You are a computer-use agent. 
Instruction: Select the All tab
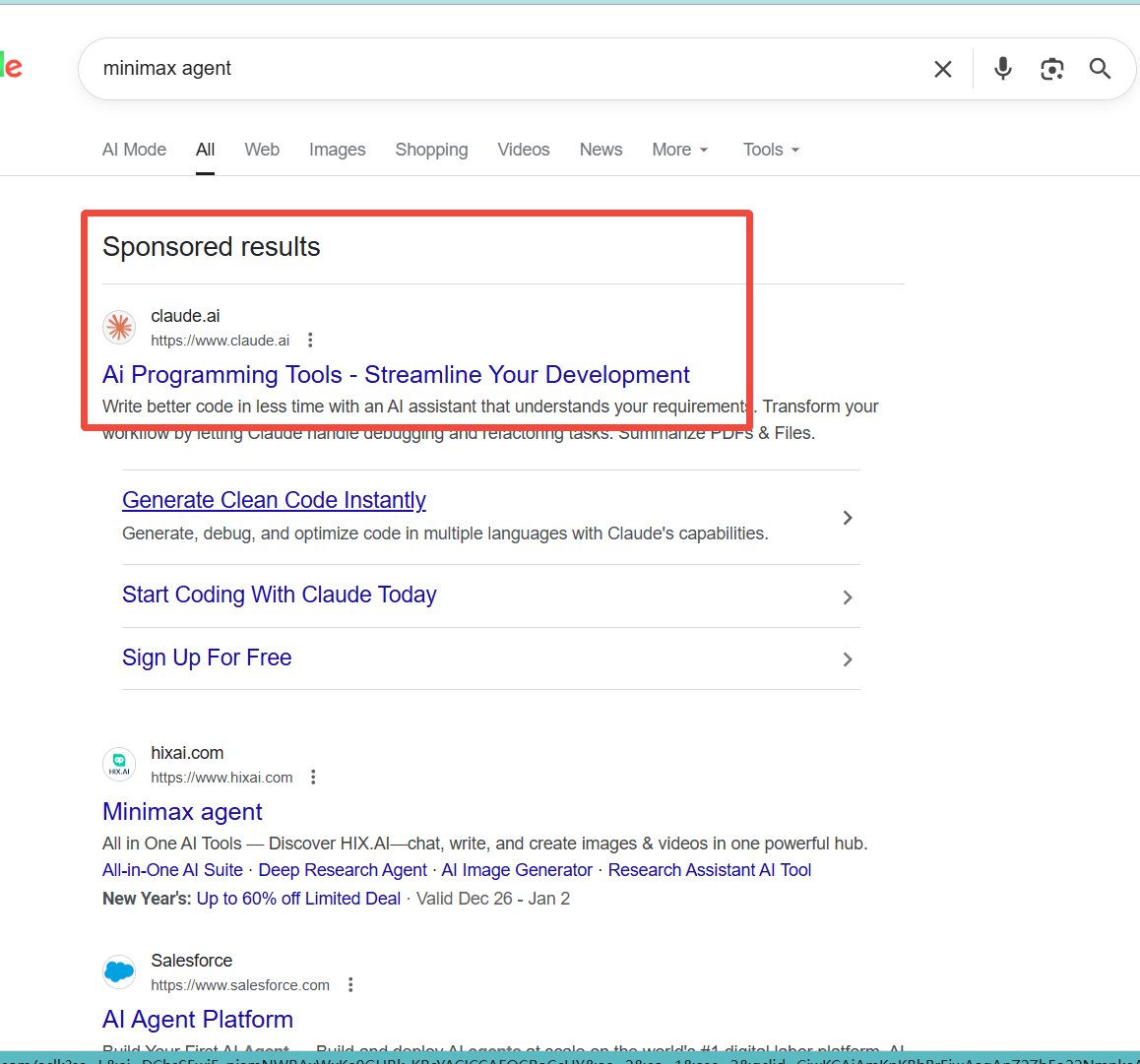coord(205,150)
